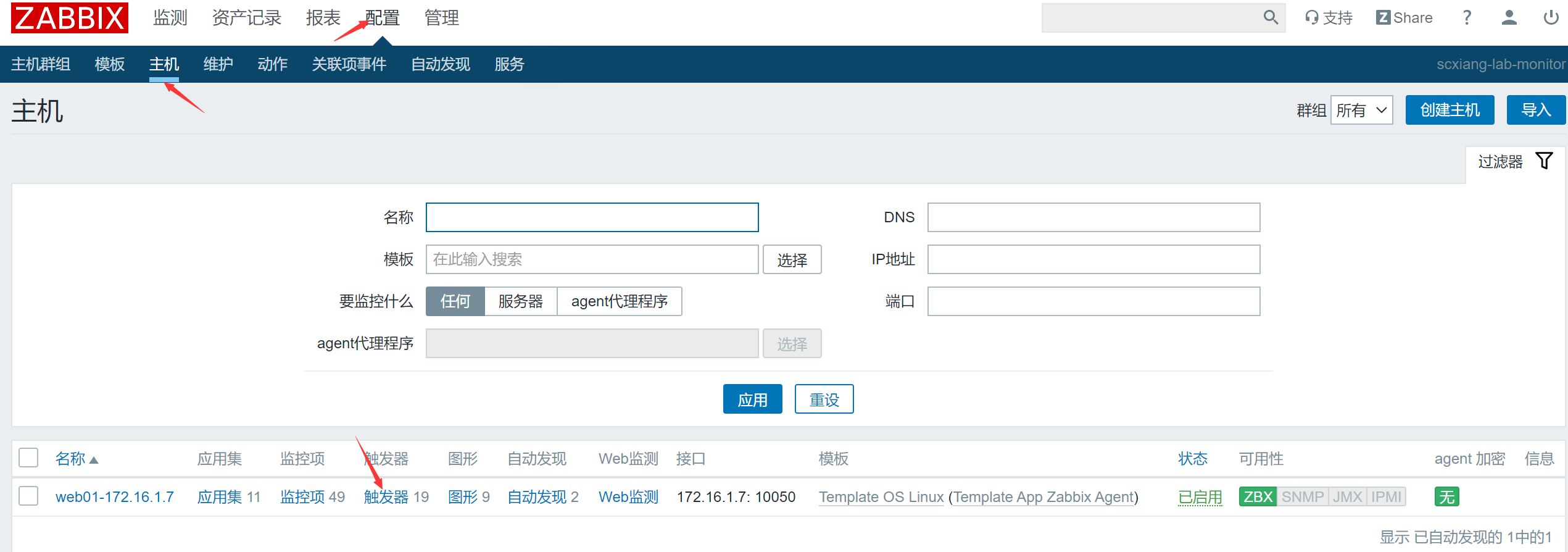Tick the web01-172.16.1.7 row checkbox
Screen dimensions: 1568x552
click(x=28, y=496)
